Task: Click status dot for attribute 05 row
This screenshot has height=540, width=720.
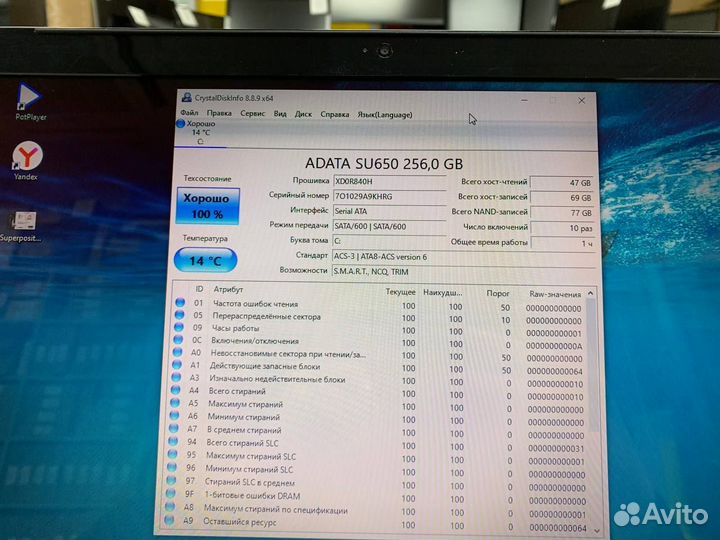Action: coord(180,315)
